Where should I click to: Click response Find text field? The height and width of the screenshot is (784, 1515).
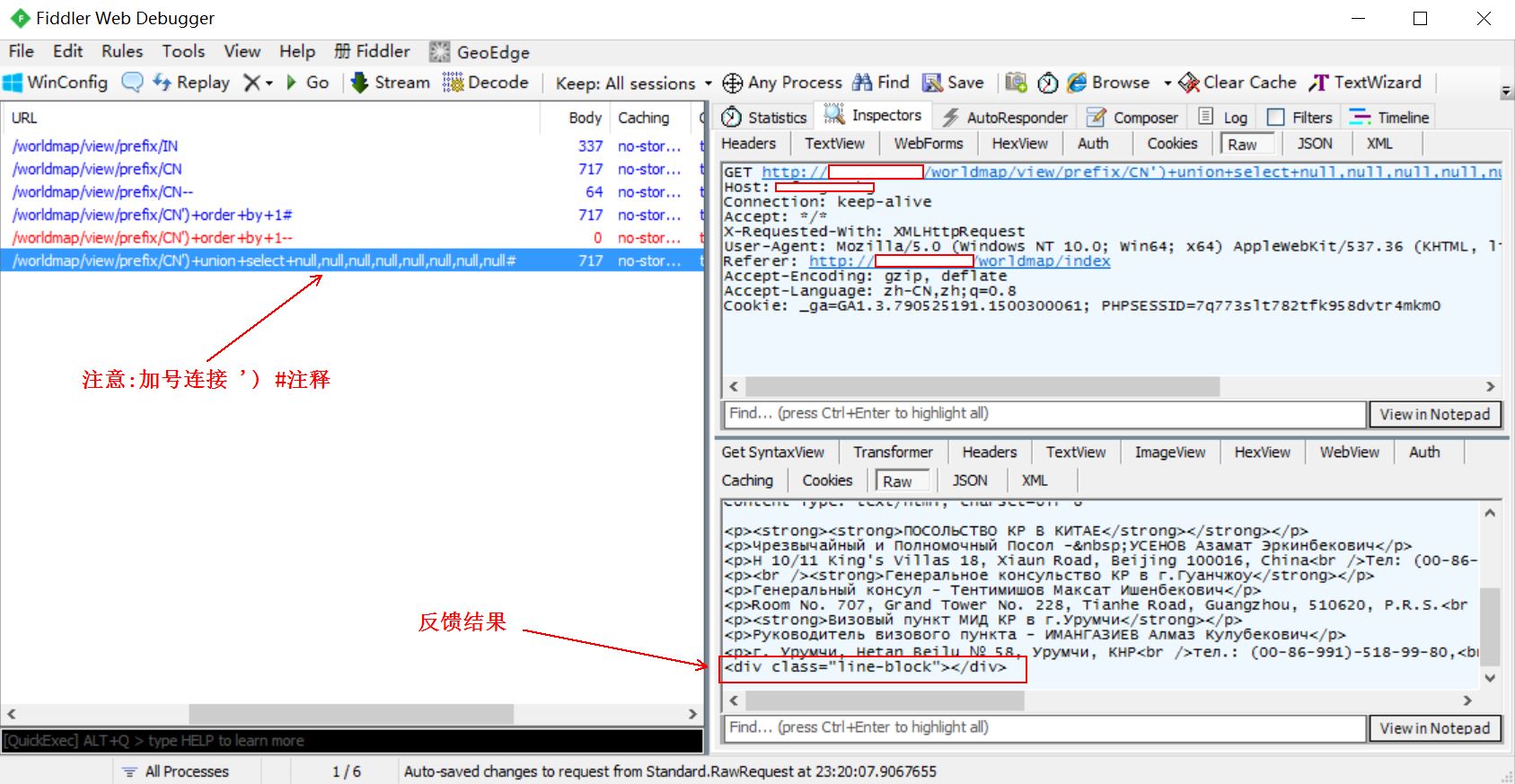tap(1044, 727)
